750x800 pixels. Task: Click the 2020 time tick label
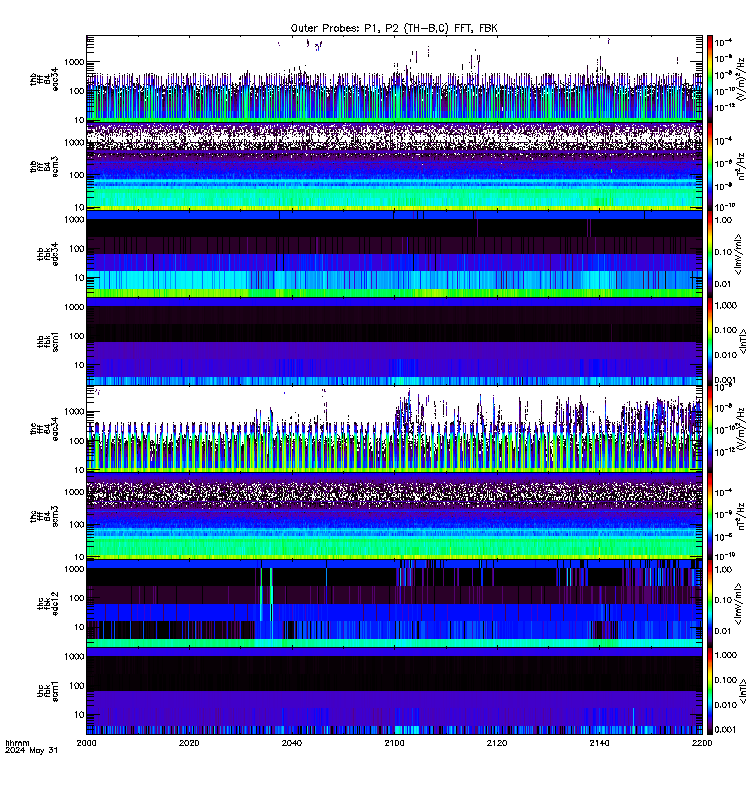[189, 743]
